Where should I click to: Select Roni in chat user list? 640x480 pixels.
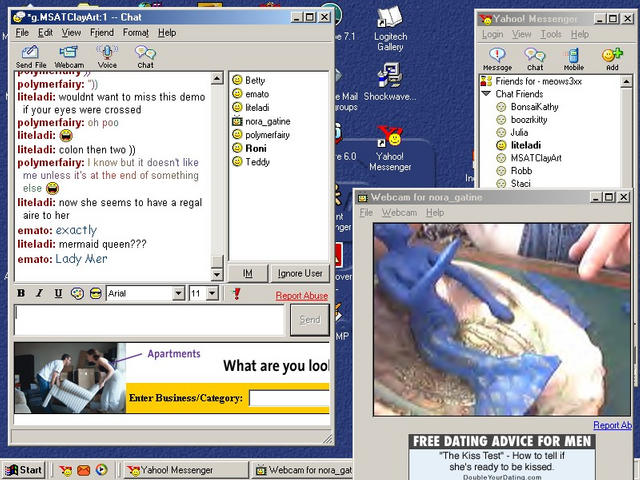point(249,148)
